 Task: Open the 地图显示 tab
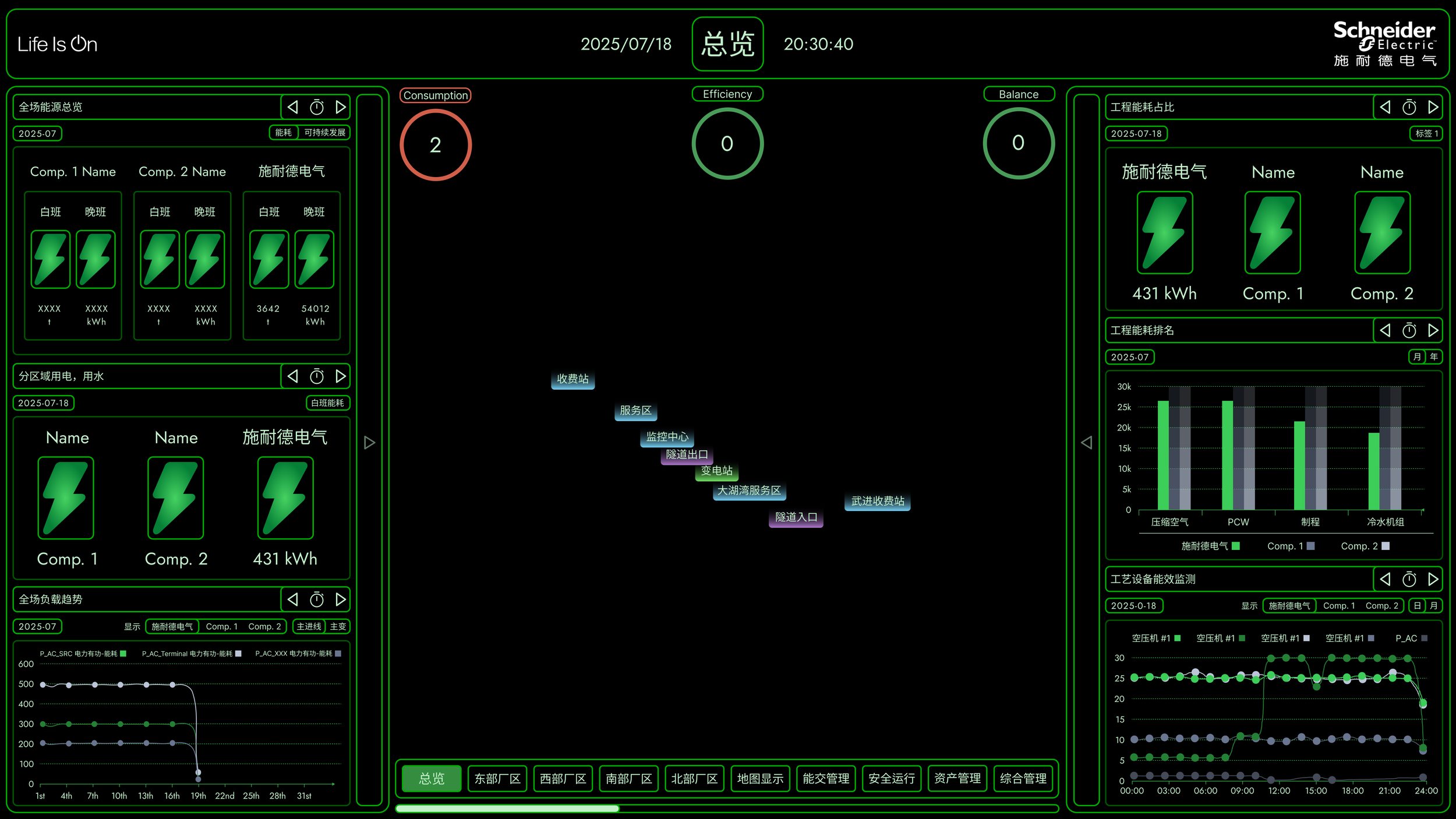point(760,779)
